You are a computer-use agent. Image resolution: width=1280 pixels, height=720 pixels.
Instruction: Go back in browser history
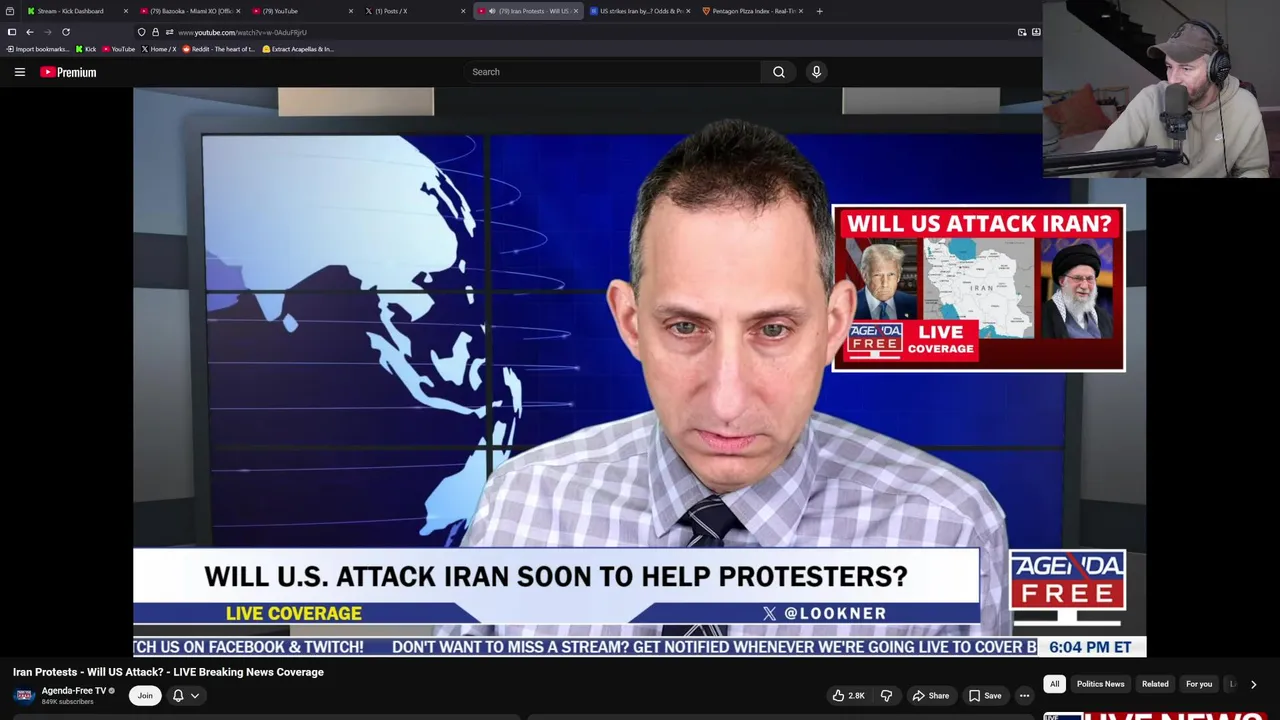[x=30, y=32]
